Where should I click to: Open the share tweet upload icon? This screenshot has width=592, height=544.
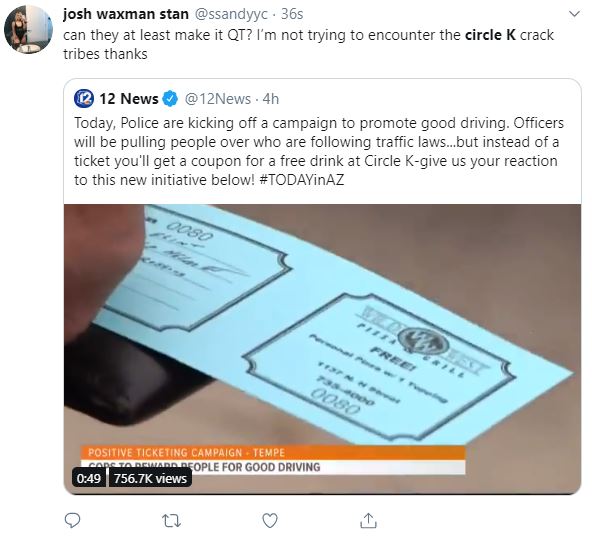(x=368, y=520)
